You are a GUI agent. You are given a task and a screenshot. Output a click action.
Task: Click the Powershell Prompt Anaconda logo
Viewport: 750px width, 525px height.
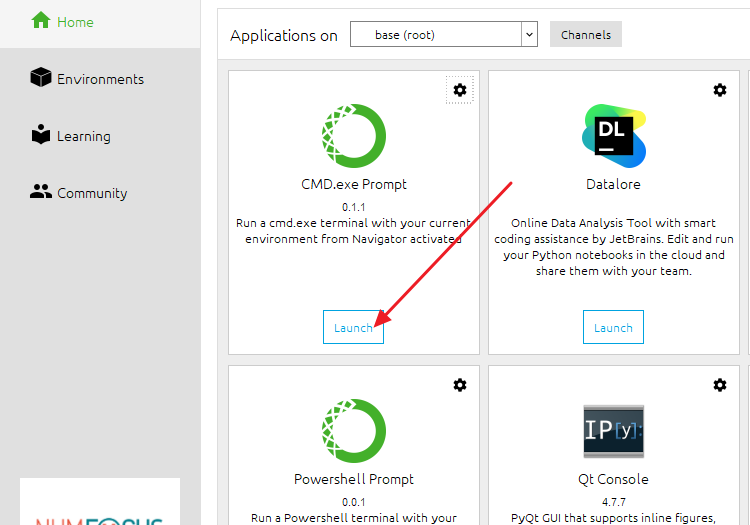(354, 431)
